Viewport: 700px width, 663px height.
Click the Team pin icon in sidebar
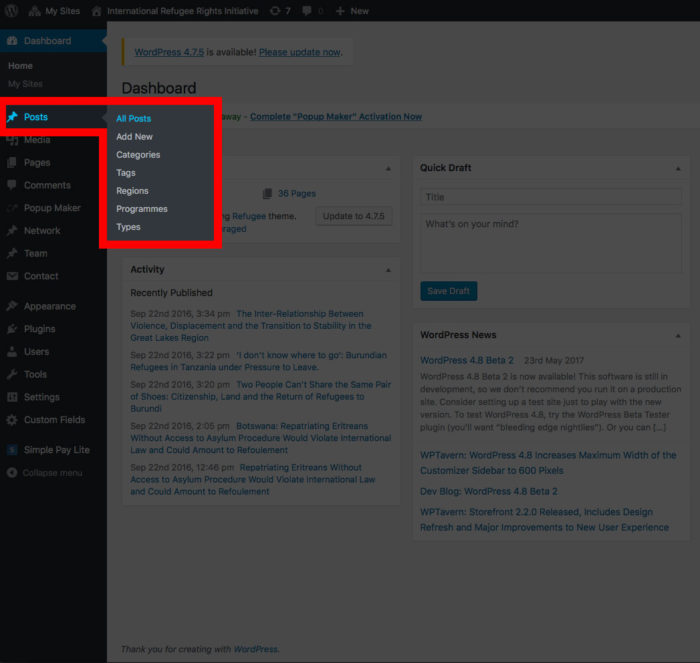(12, 253)
